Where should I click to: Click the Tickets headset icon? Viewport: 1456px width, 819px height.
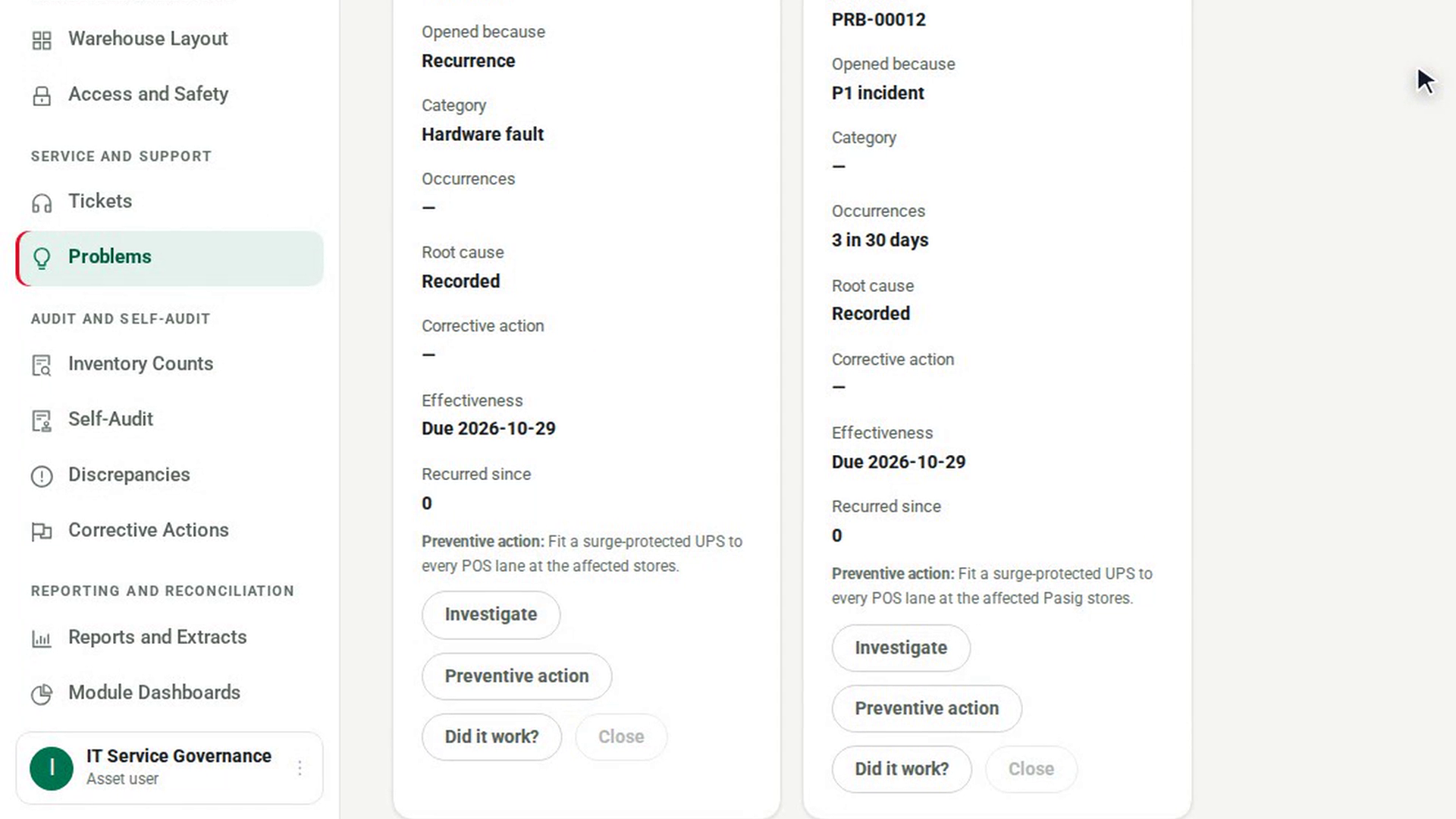42,202
